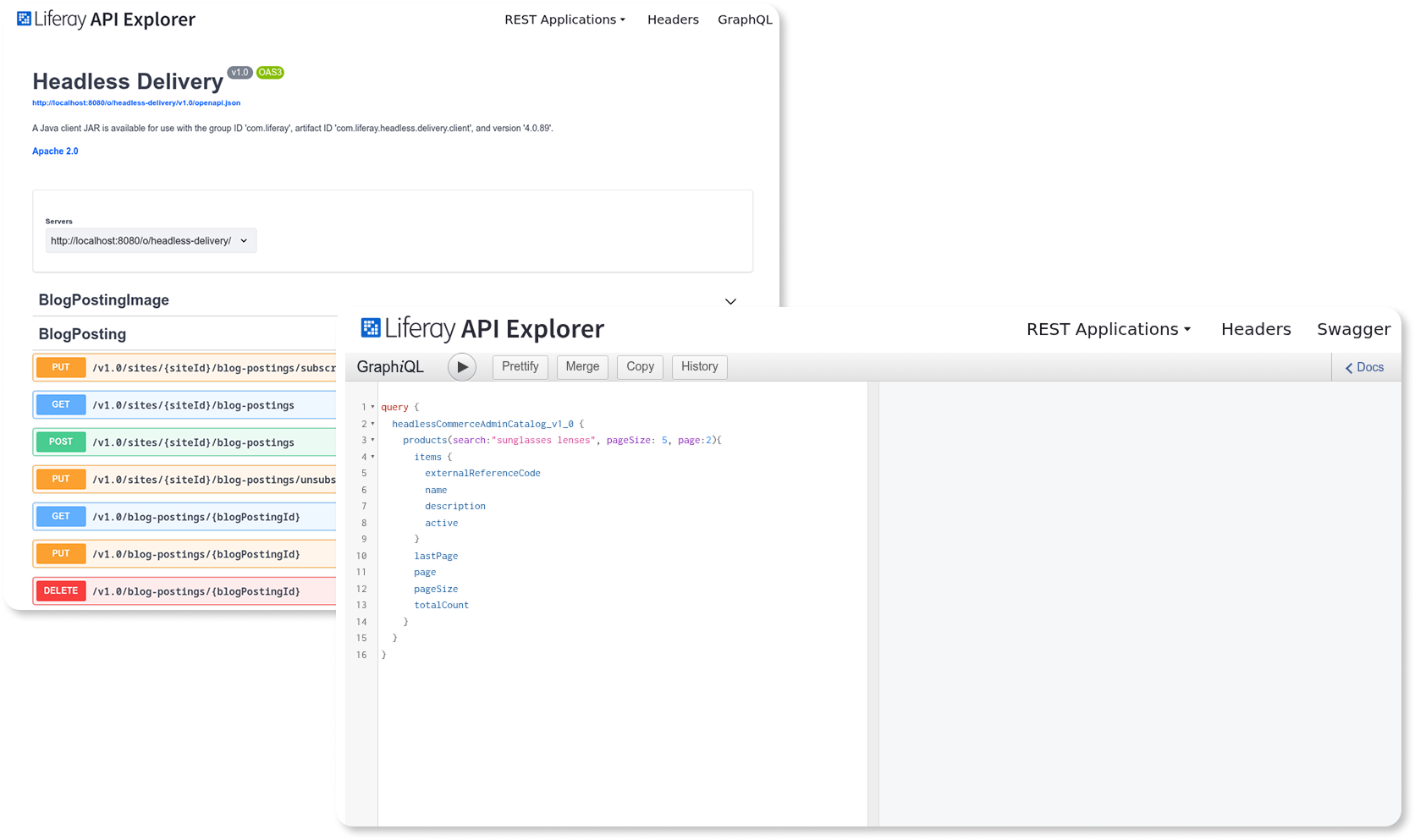
Task: Switch to Swagger from the GraphiQL window
Action: 1353,329
